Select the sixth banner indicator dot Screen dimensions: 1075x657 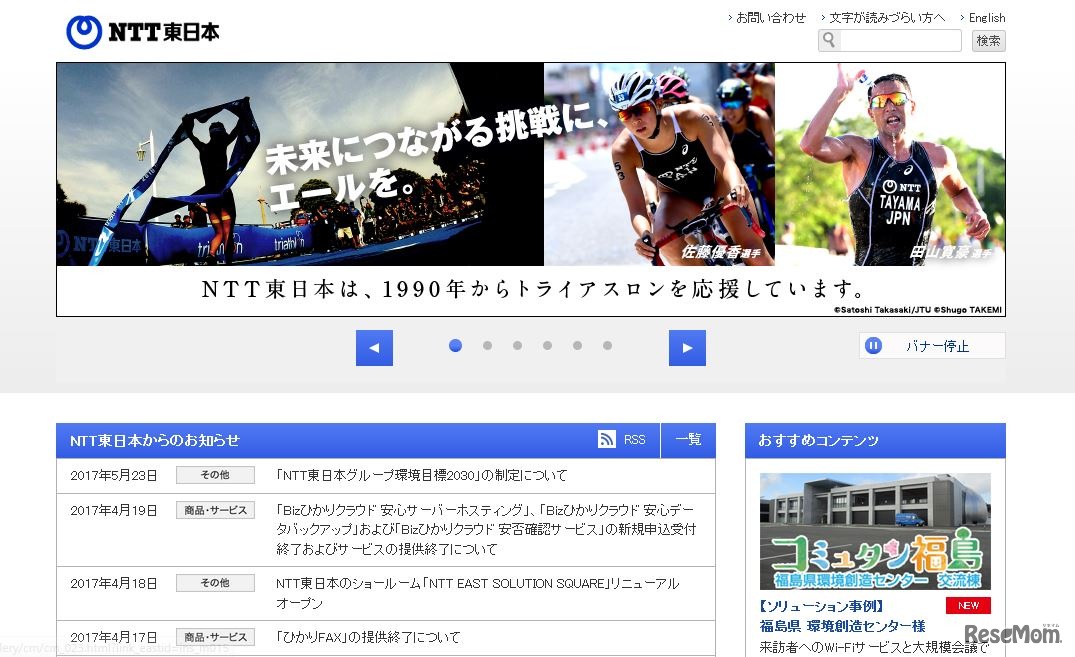click(607, 346)
